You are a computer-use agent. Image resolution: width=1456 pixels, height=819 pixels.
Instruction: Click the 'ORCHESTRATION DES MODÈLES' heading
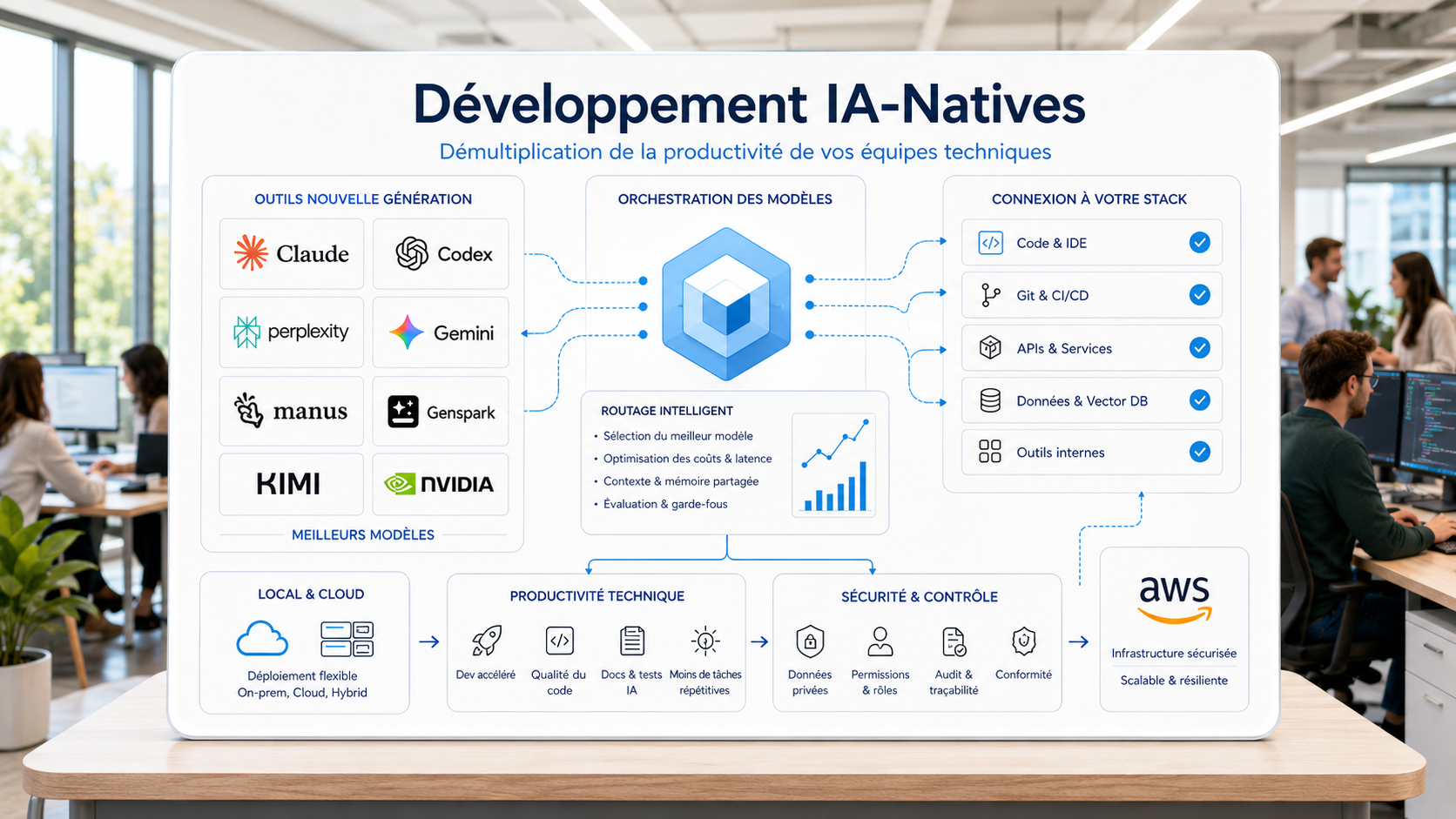[725, 199]
